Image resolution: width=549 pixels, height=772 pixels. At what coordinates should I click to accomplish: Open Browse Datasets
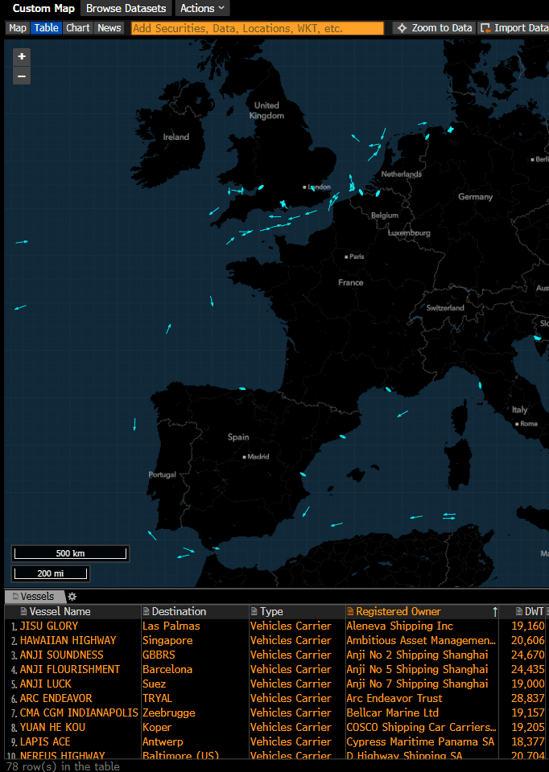[126, 8]
